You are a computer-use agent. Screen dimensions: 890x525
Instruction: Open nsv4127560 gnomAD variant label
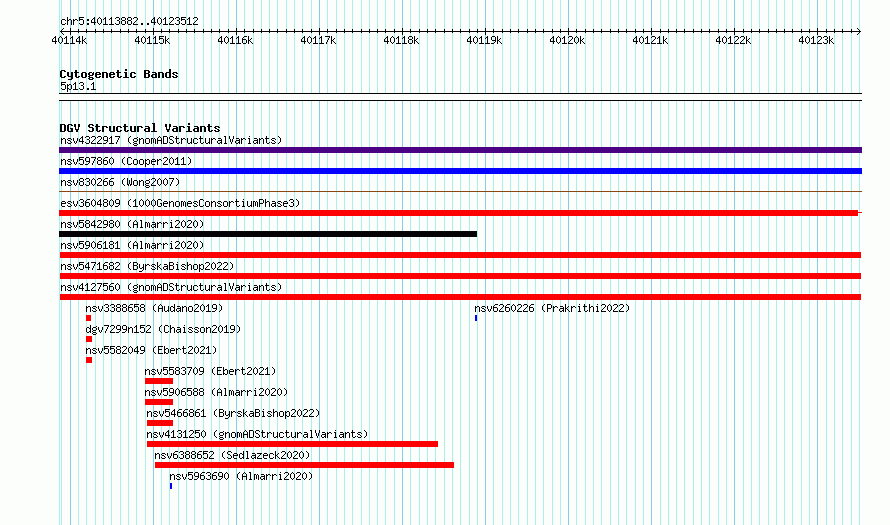point(171,287)
